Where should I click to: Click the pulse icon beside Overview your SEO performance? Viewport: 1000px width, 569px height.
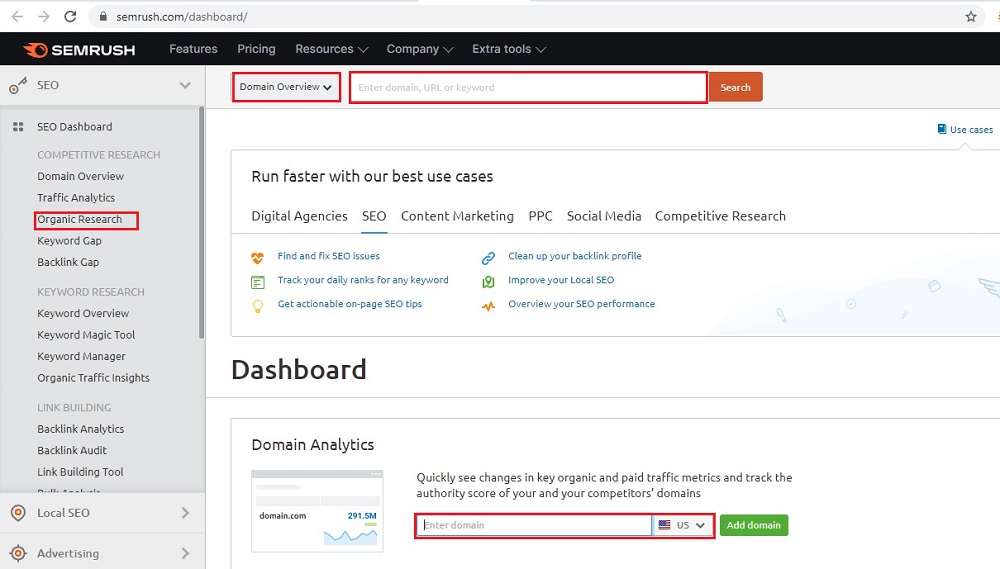pos(488,306)
